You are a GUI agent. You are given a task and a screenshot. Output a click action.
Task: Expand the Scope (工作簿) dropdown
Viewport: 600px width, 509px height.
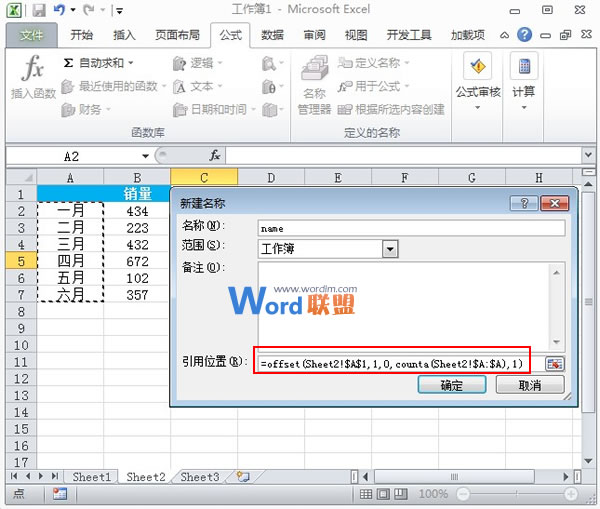click(x=390, y=249)
